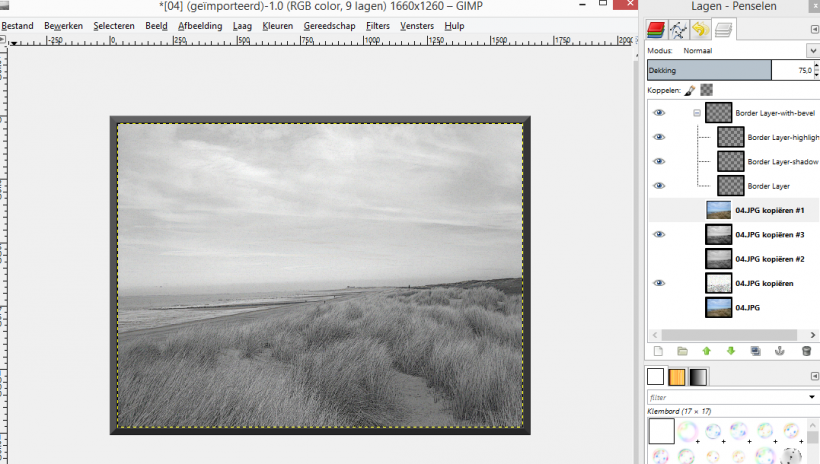Collapse the Border Layer-with-bevel group
Viewport: 820px width, 464px height.
tap(696, 113)
